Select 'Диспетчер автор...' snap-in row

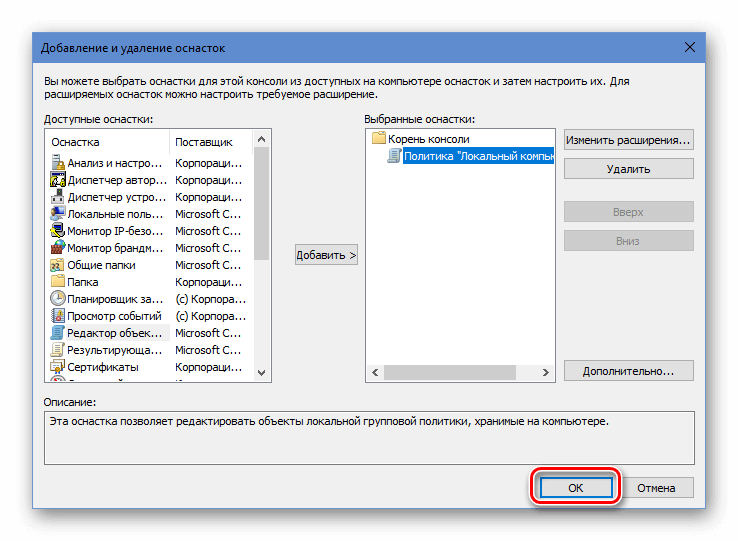(x=150, y=180)
